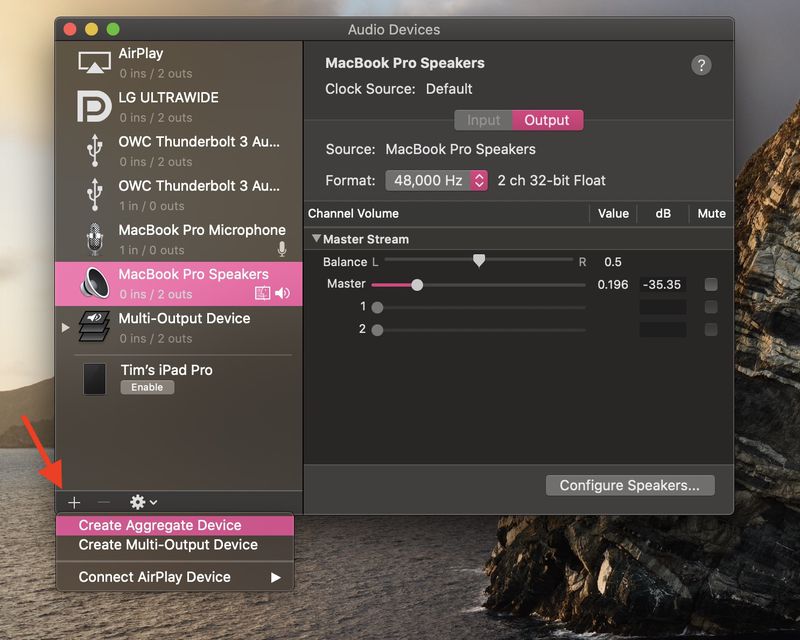Click the channel 2 volume slider knob
This screenshot has width=800, height=640.
pyautogui.click(x=377, y=330)
